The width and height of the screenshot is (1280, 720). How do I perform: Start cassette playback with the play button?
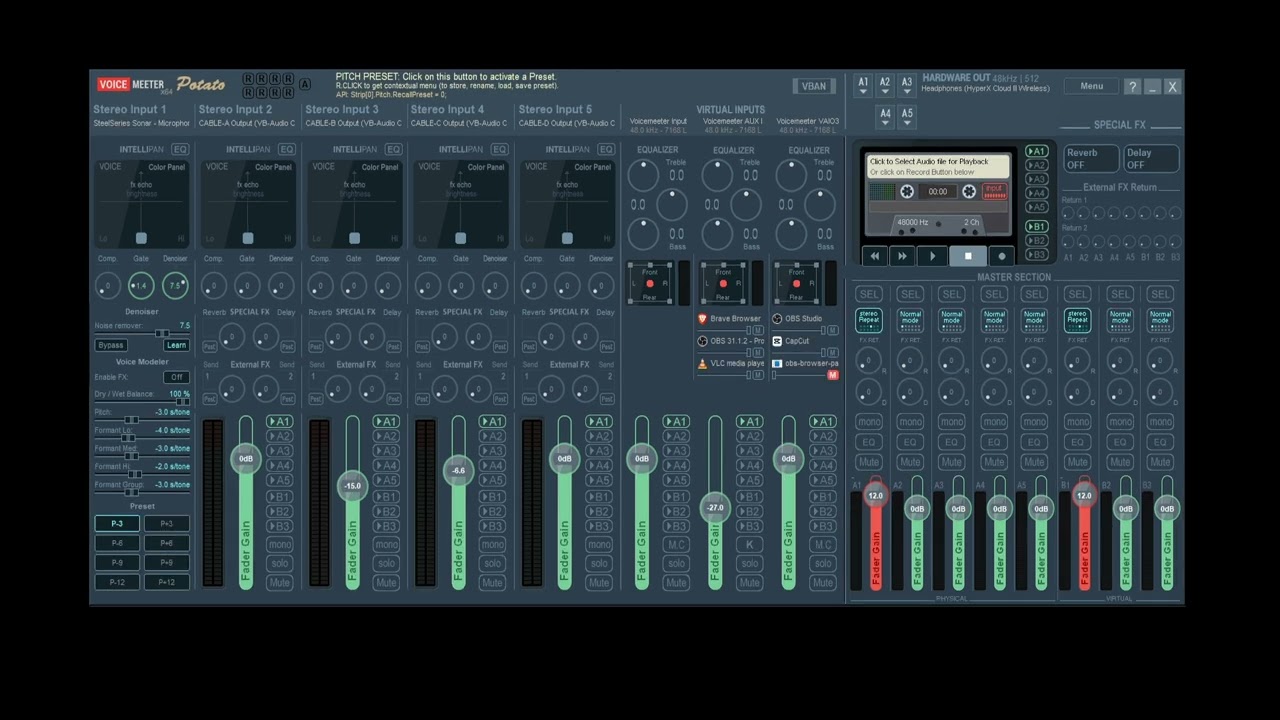point(933,256)
